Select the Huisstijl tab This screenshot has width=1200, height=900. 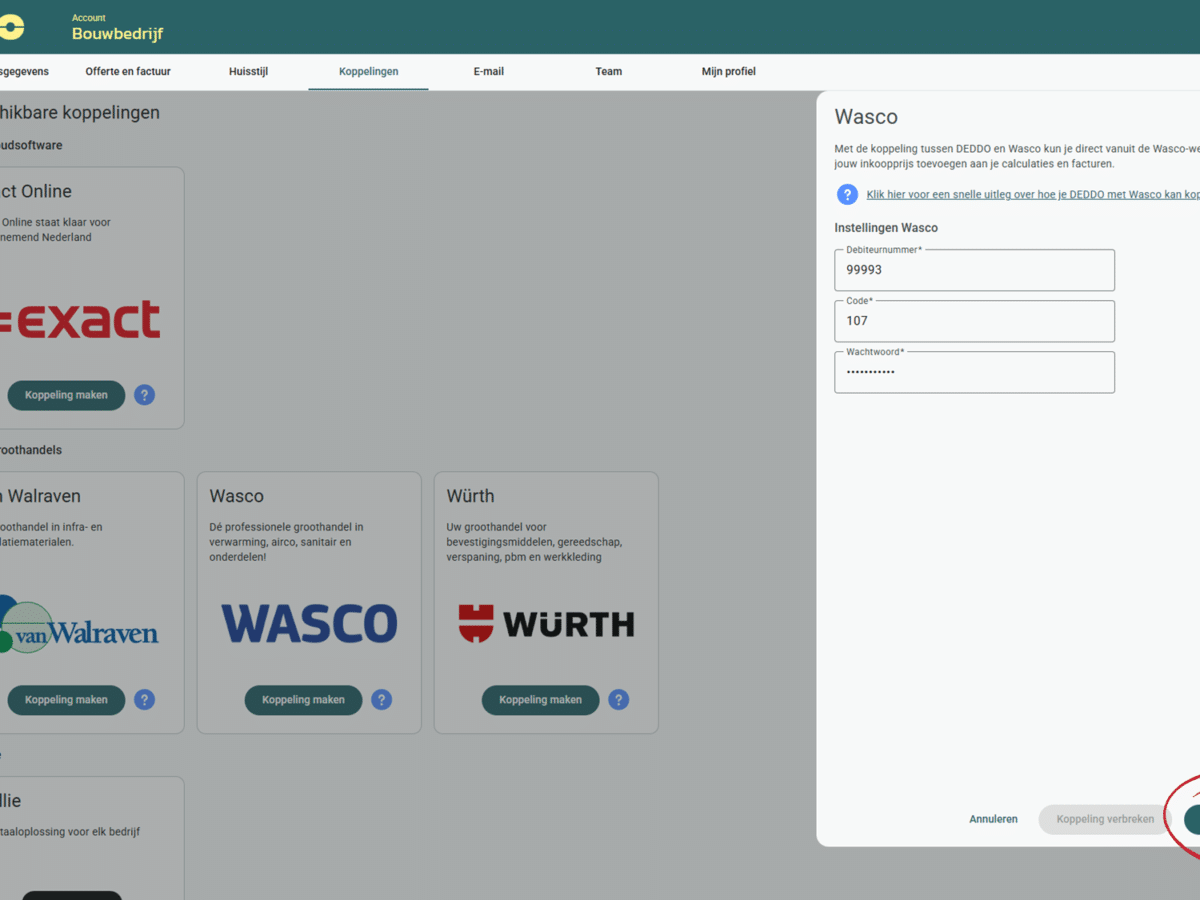tap(248, 71)
